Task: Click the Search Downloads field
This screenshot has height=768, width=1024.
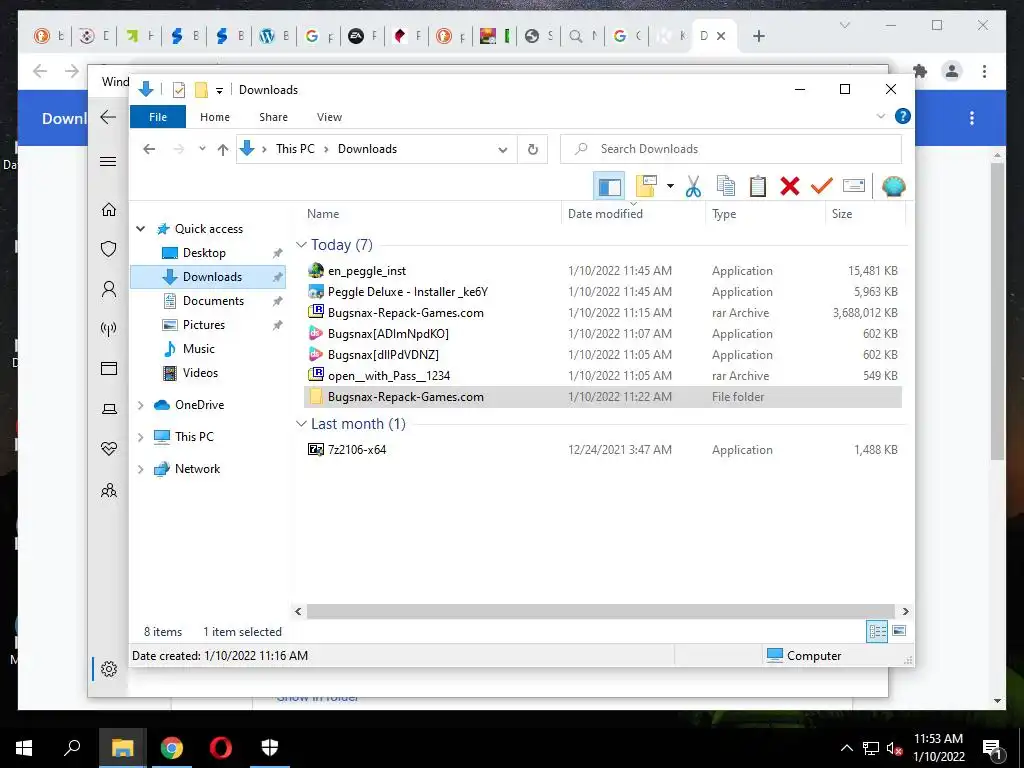Action: point(731,149)
